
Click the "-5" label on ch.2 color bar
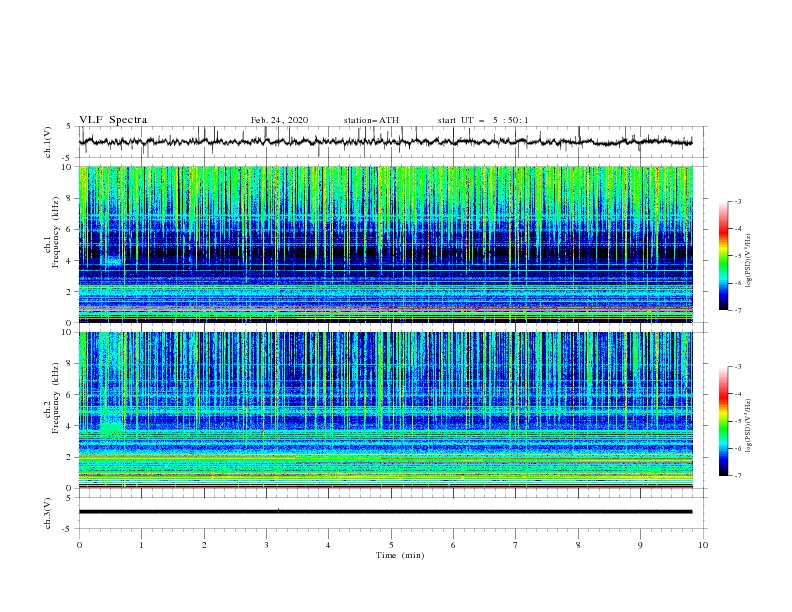pyautogui.click(x=738, y=421)
